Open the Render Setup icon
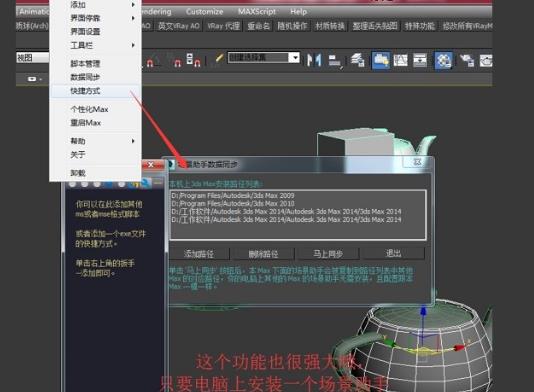Viewport: 534px width, 392px height. coord(467,60)
